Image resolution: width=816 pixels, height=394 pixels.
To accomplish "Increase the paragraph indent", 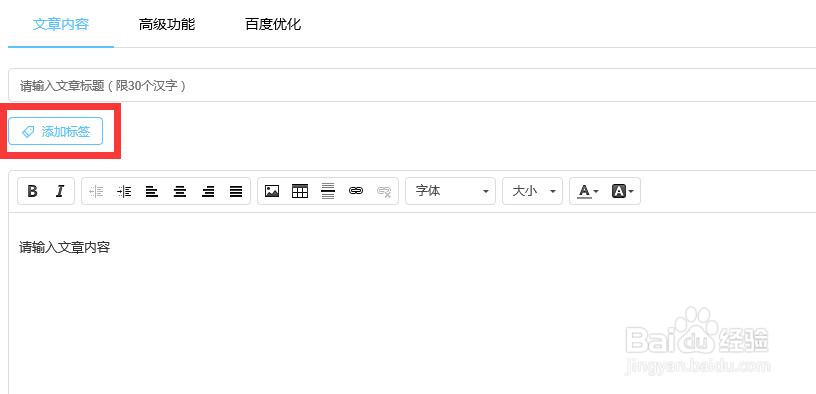I will pyautogui.click(x=124, y=192).
